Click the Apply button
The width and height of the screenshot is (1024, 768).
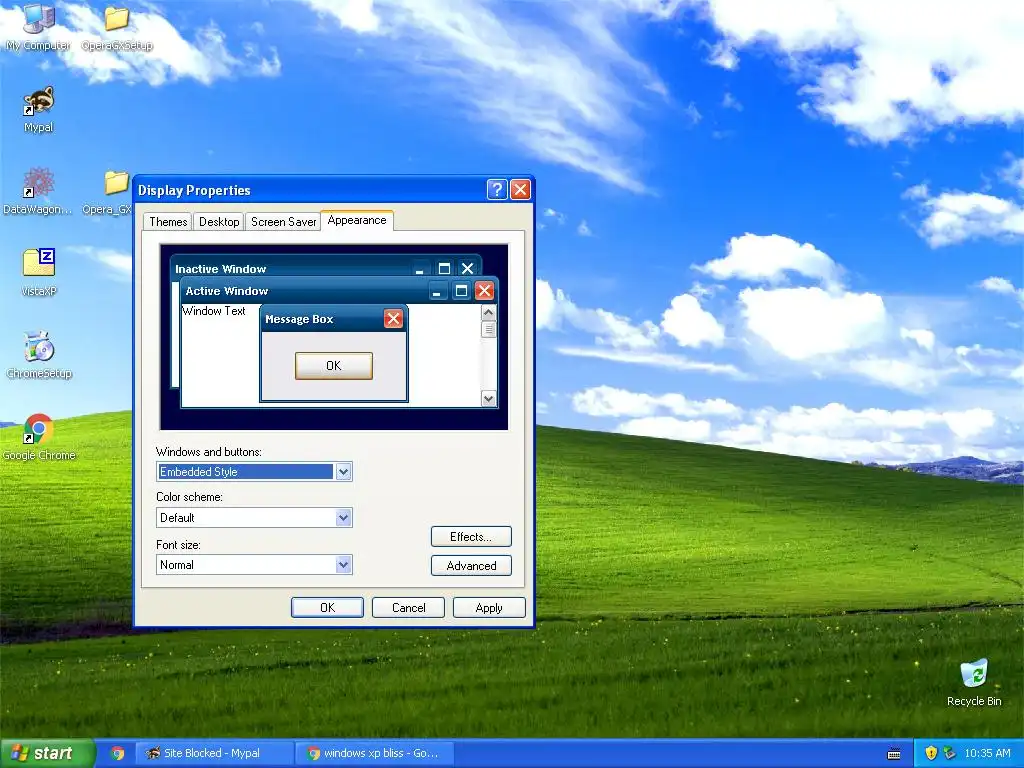(x=489, y=607)
